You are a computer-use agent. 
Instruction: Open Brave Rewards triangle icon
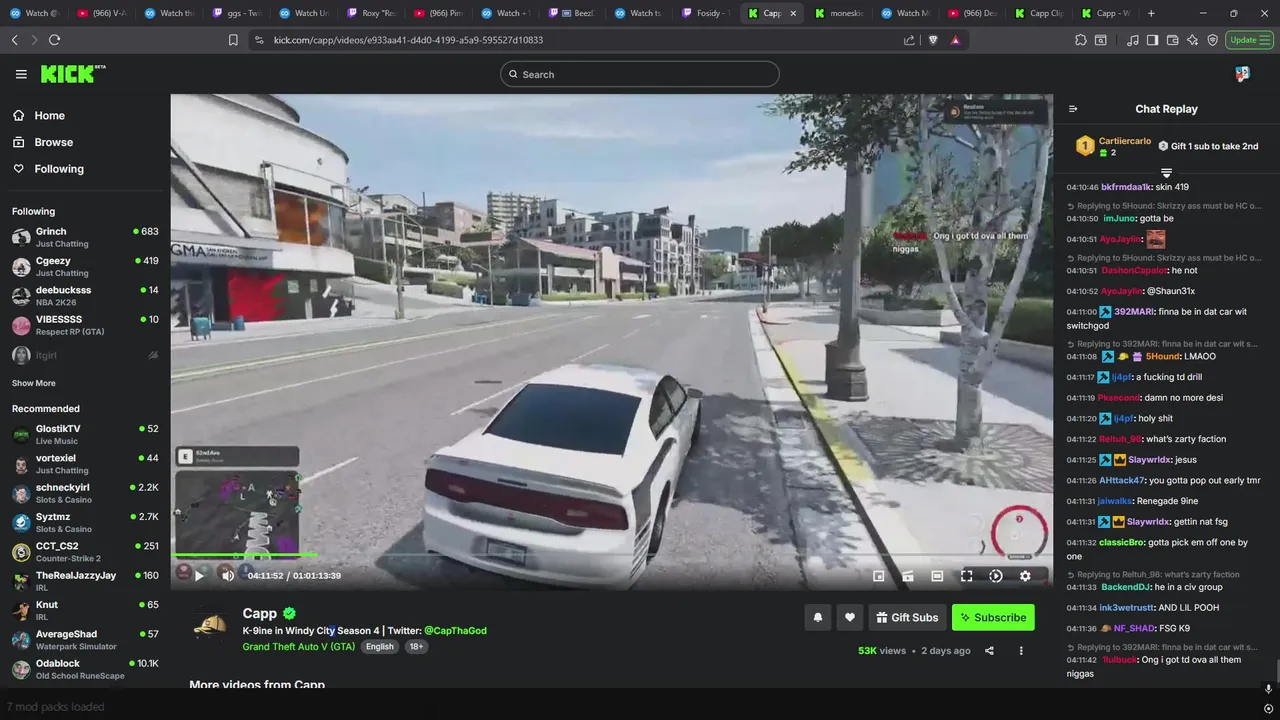click(956, 40)
